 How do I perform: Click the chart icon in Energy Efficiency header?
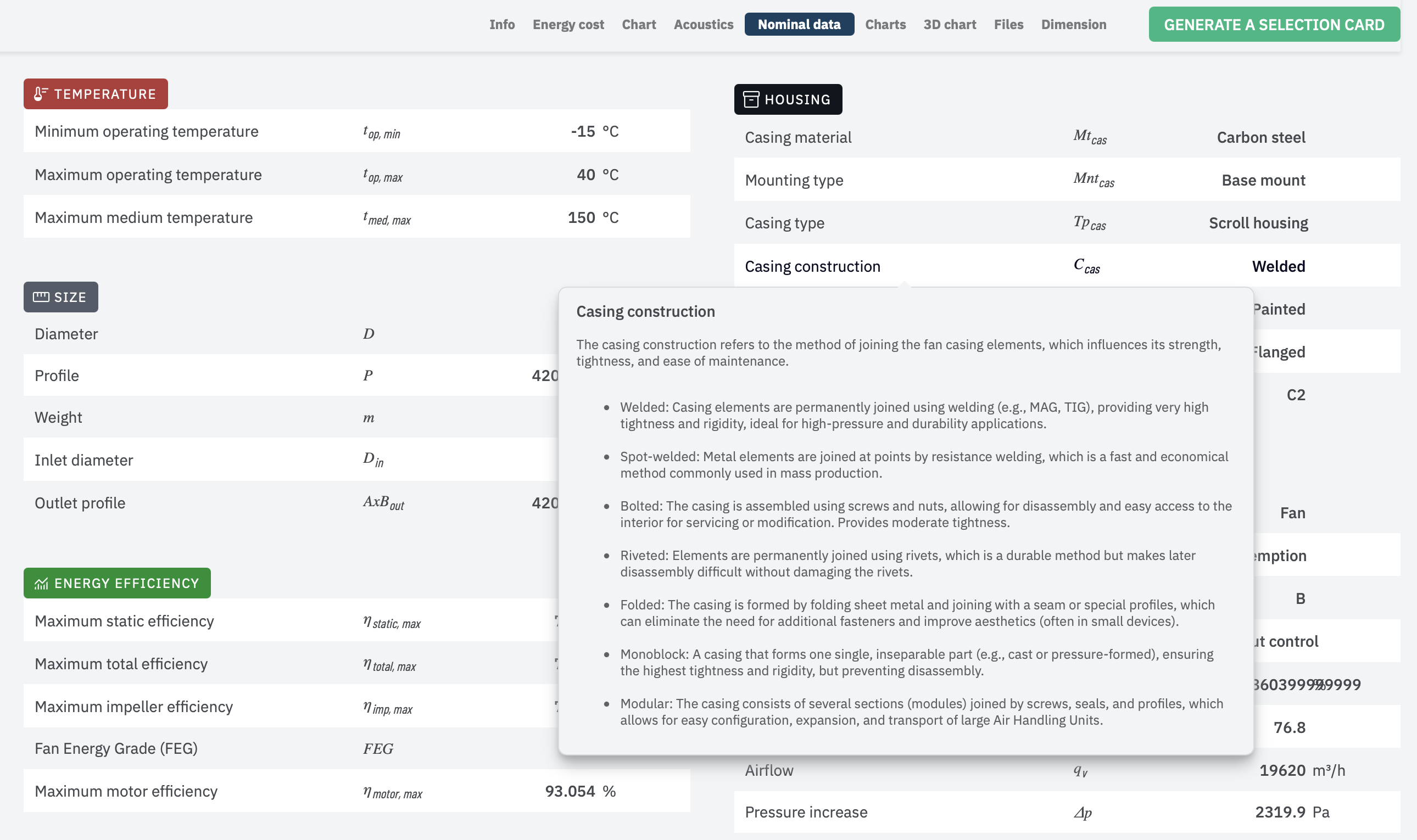[x=41, y=584]
